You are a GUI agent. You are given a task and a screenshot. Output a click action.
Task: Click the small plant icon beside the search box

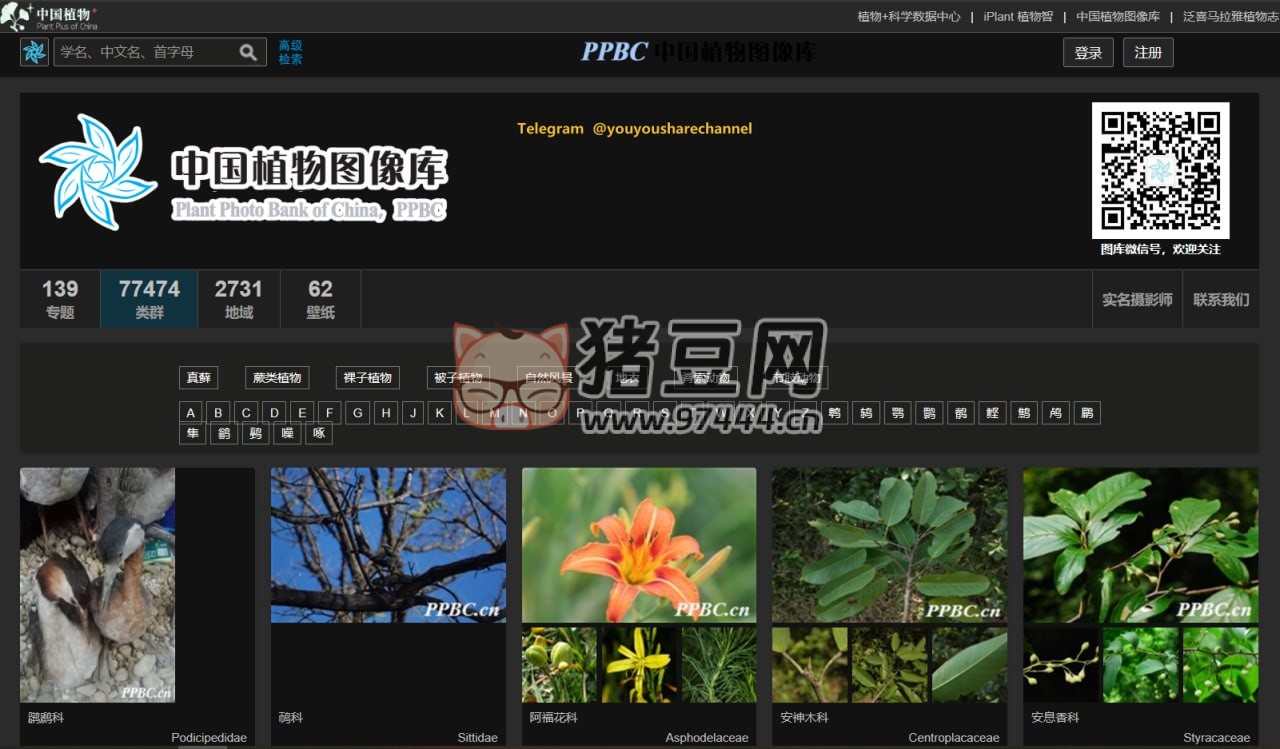pyautogui.click(x=33, y=52)
